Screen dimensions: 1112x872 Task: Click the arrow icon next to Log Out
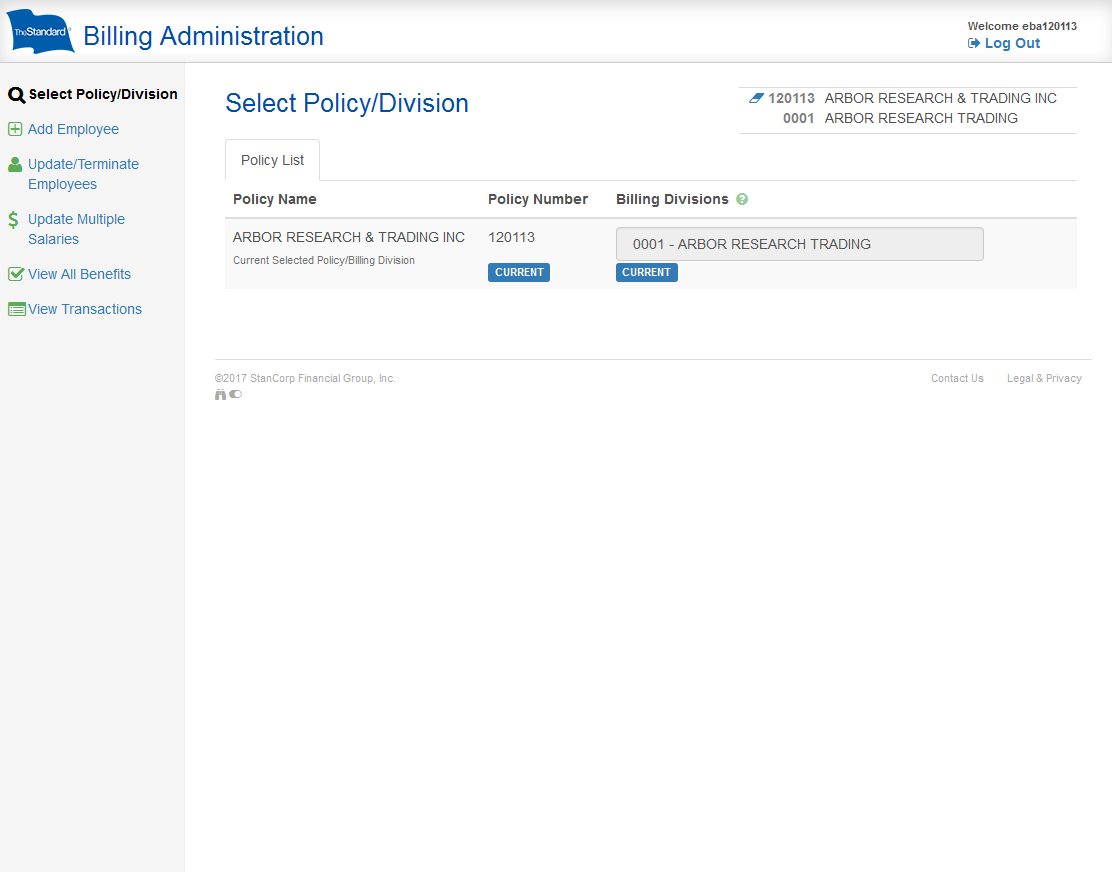(972, 43)
